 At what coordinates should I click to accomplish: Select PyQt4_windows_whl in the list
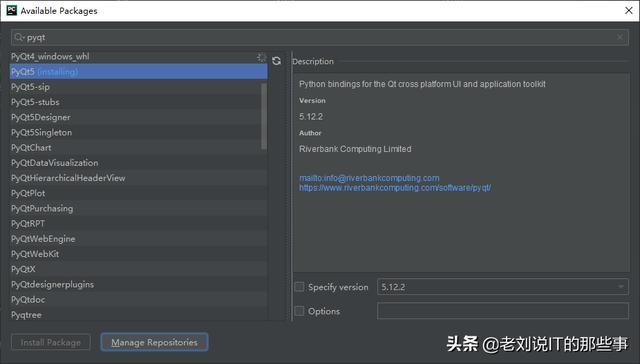pyautogui.click(x=139, y=57)
